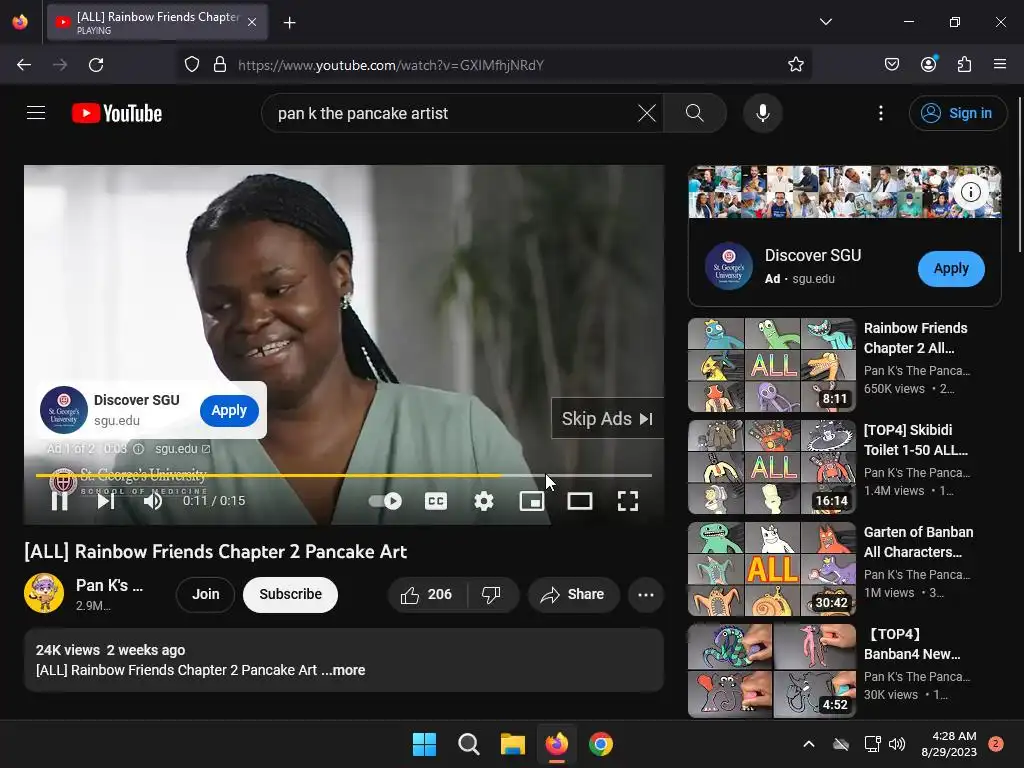Save page to Pocket icon
1024x768 pixels.
pyautogui.click(x=892, y=65)
